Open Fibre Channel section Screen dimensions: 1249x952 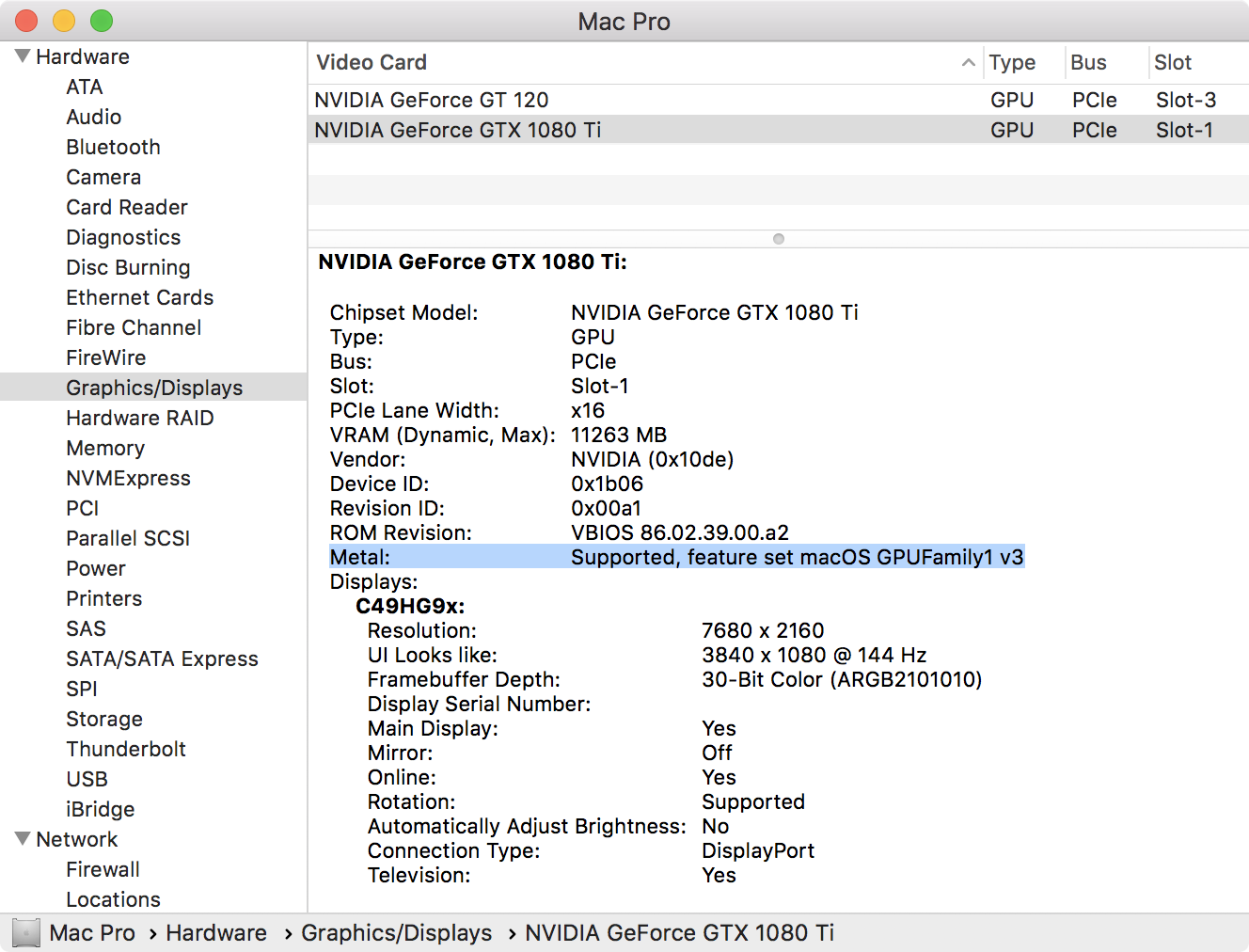click(x=134, y=327)
